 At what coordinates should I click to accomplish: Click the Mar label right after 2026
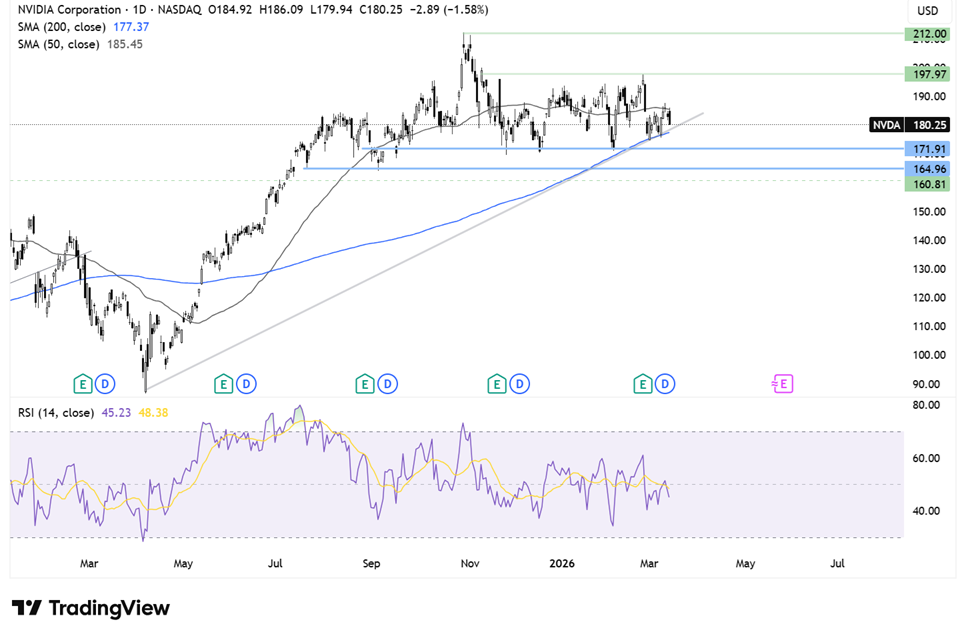649,563
